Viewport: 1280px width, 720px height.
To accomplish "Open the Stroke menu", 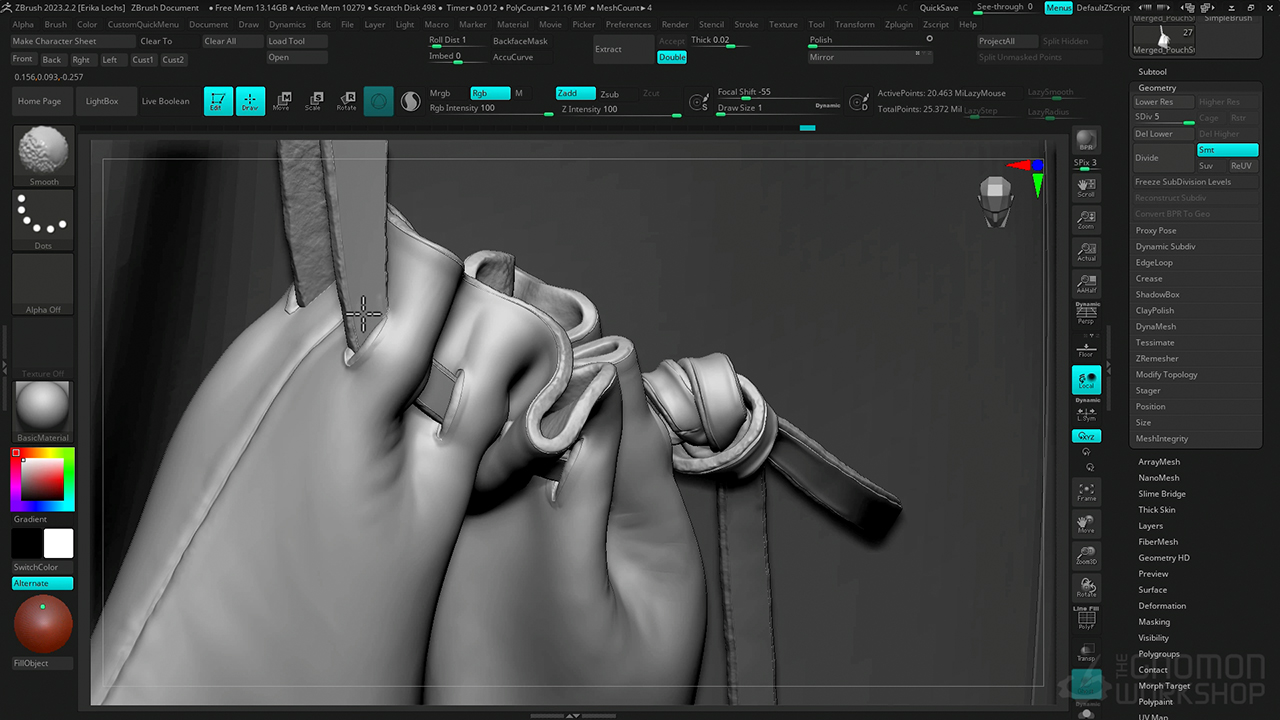I will click(746, 24).
